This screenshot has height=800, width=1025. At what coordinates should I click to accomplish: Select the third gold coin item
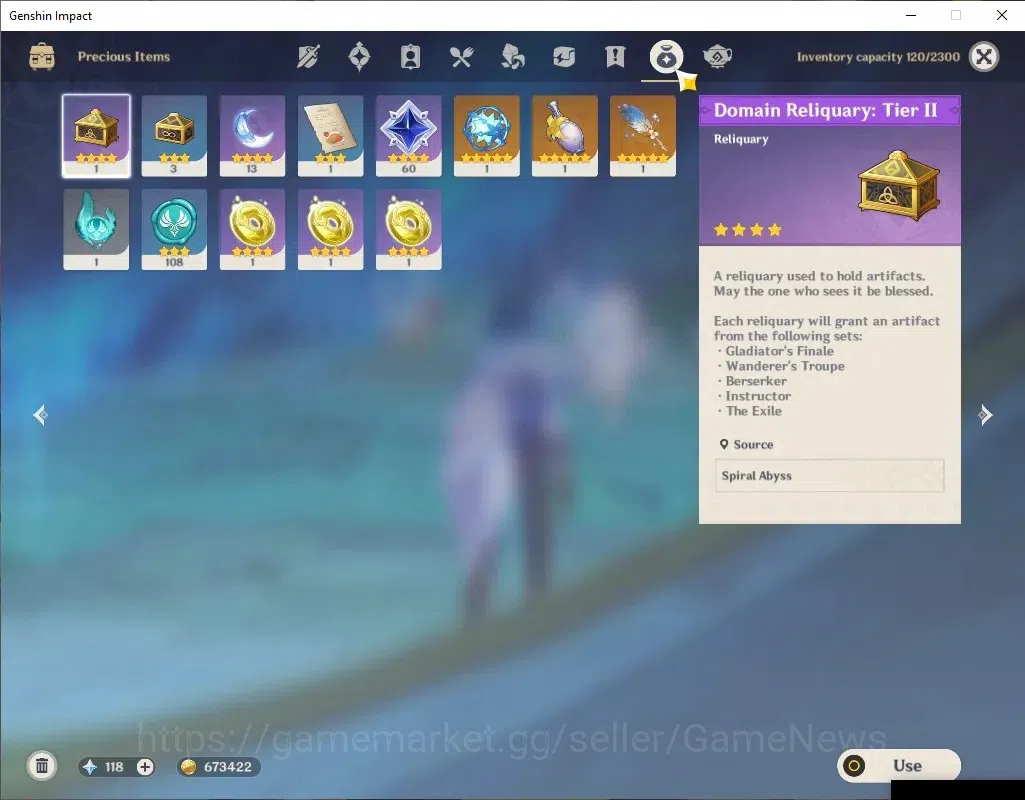pyautogui.click(x=409, y=229)
